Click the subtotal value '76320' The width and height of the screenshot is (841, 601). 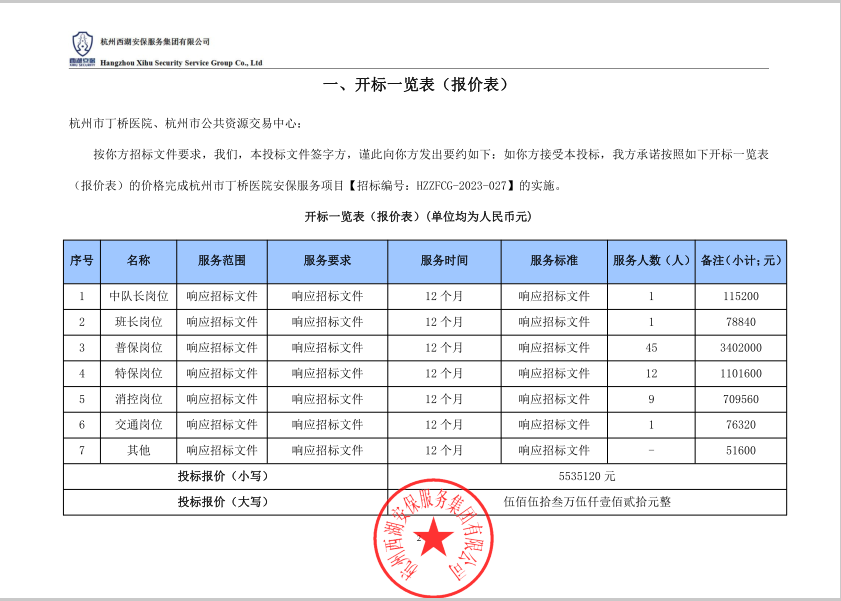(x=741, y=425)
